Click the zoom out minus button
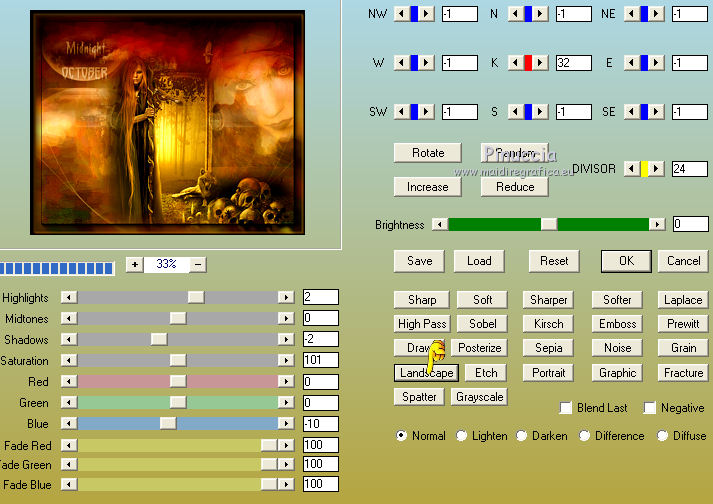Image resolution: width=713 pixels, height=504 pixels. click(198, 265)
